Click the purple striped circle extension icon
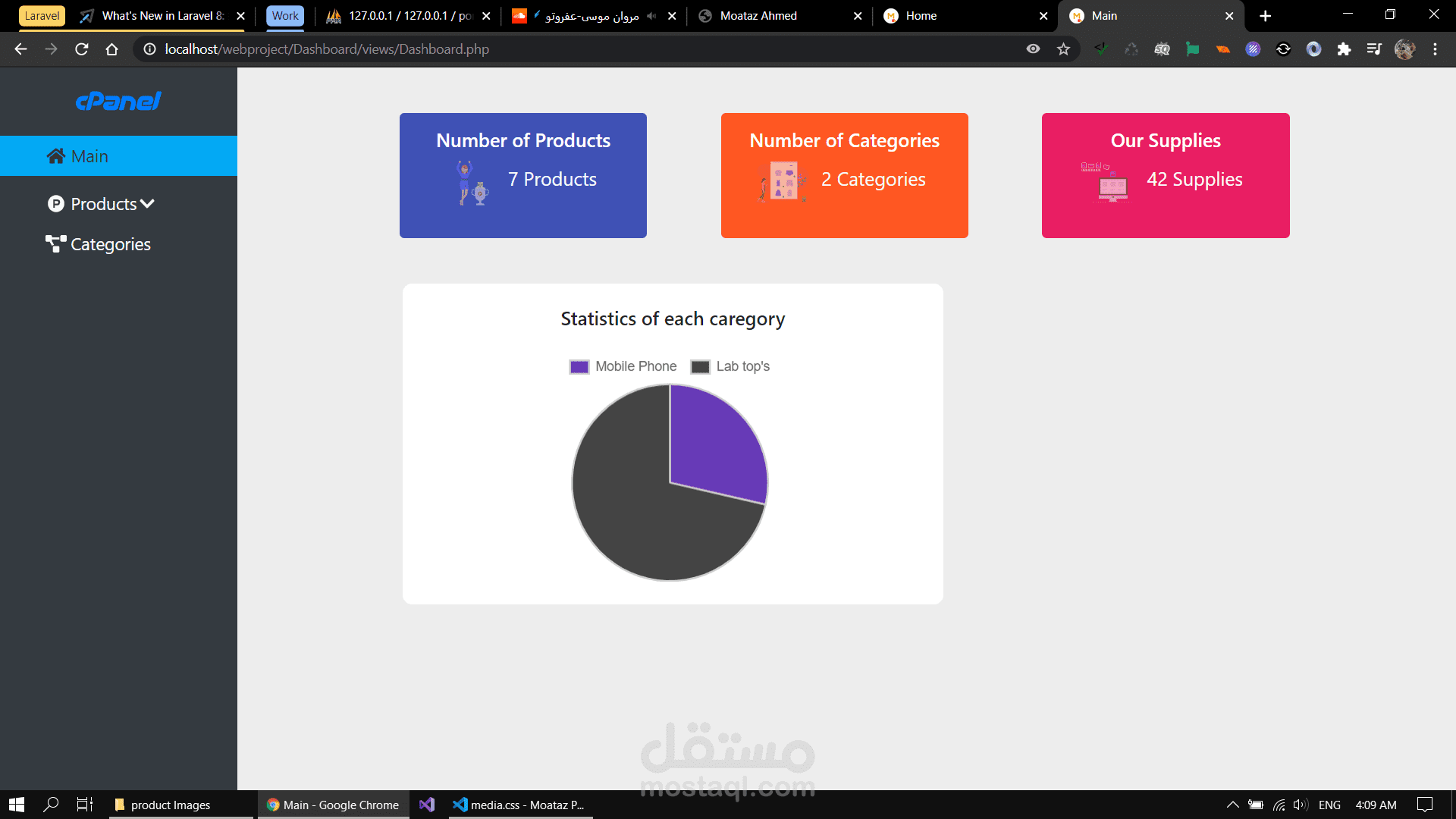 1253,49
